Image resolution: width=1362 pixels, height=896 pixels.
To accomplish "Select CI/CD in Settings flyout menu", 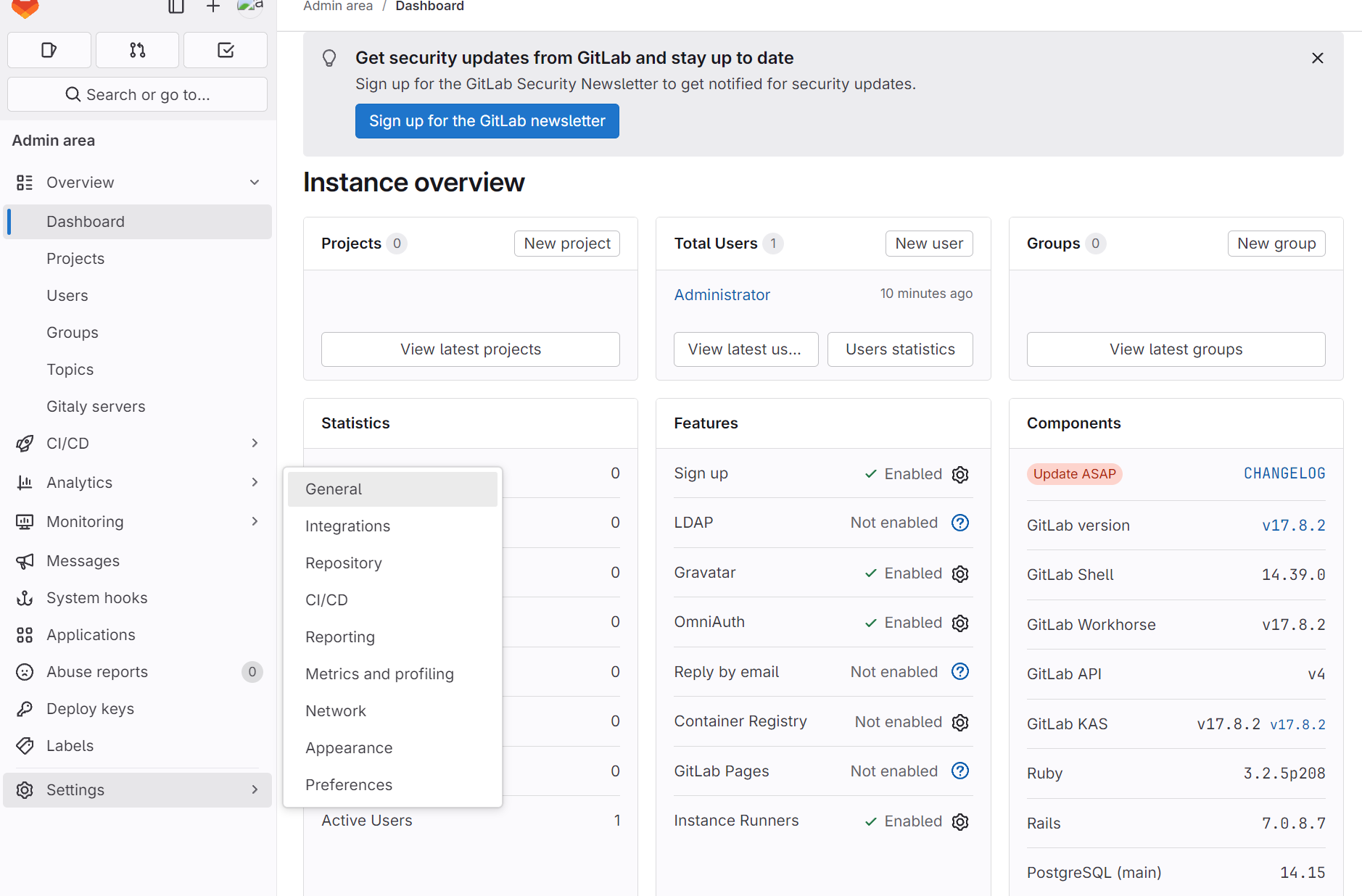I will click(392, 600).
